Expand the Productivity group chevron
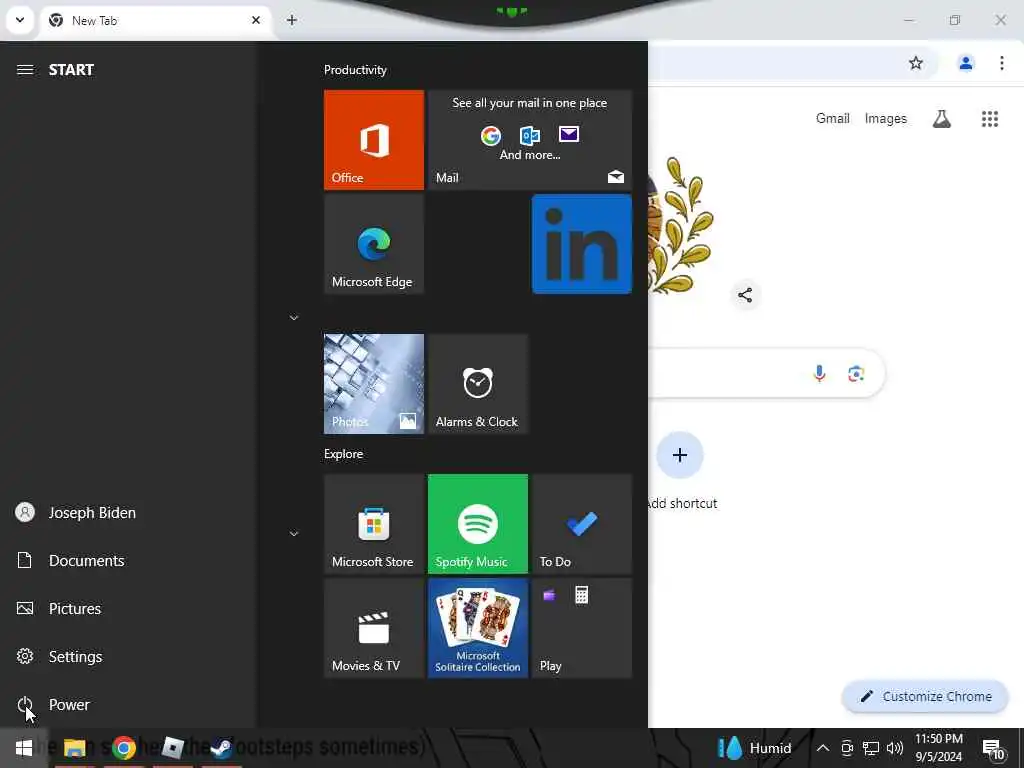Viewport: 1024px width, 768px height. click(294, 317)
